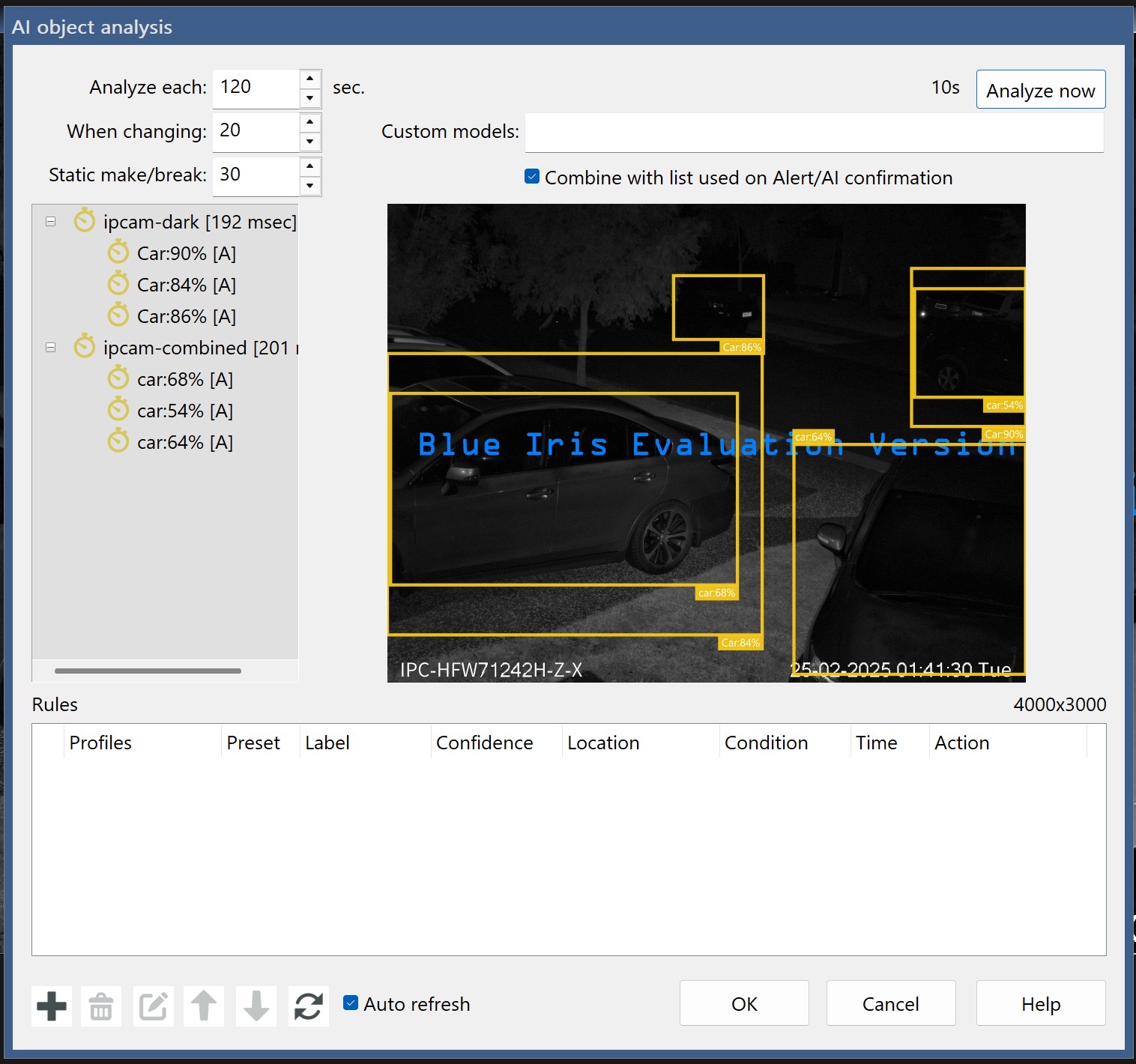Increase the Static make/break value
The width and height of the screenshot is (1136, 1064).
310,166
